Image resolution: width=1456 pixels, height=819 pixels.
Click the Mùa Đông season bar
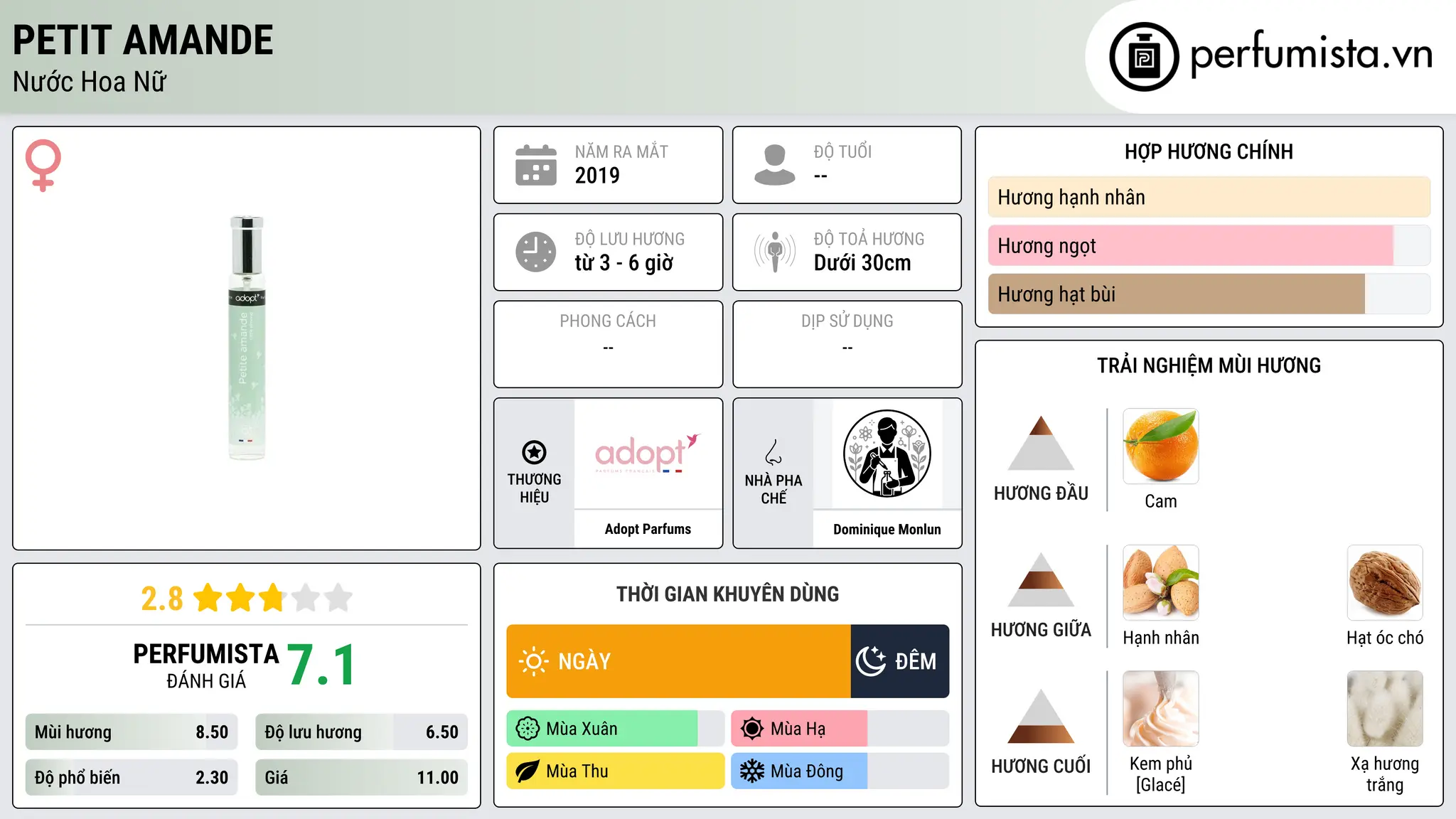coord(840,771)
